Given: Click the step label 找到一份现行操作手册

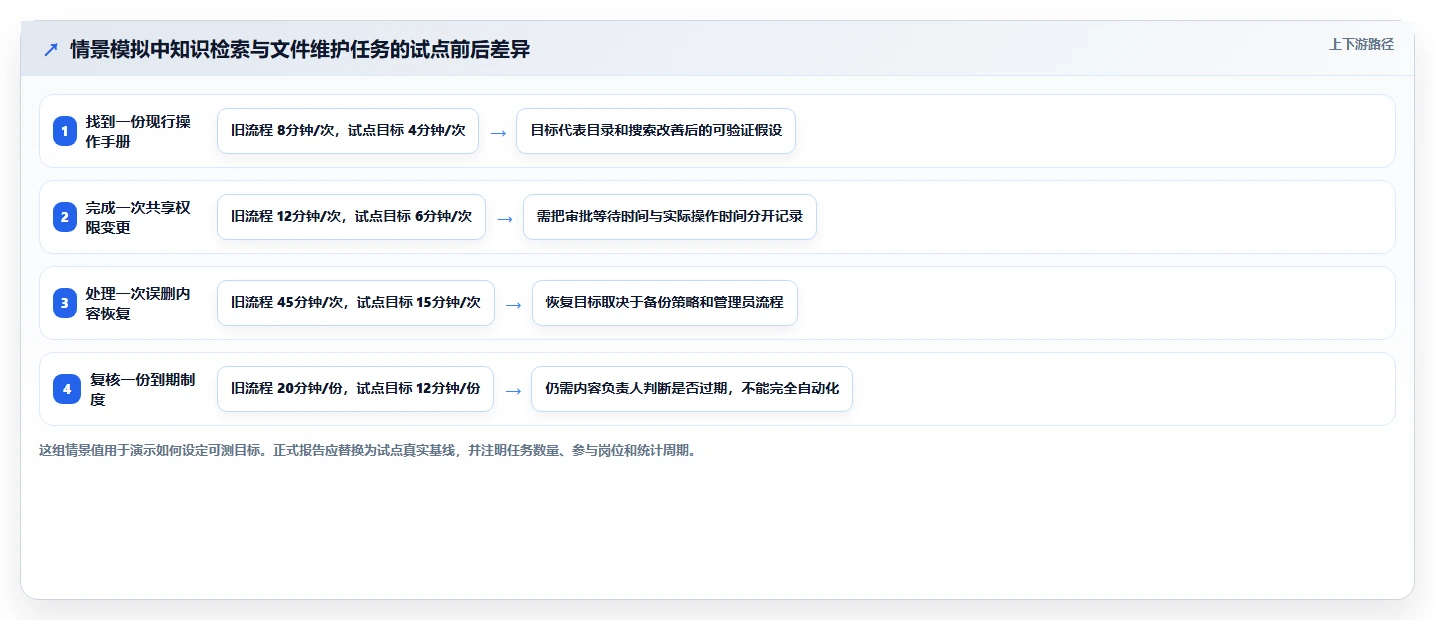Looking at the screenshot, I should click(138, 131).
